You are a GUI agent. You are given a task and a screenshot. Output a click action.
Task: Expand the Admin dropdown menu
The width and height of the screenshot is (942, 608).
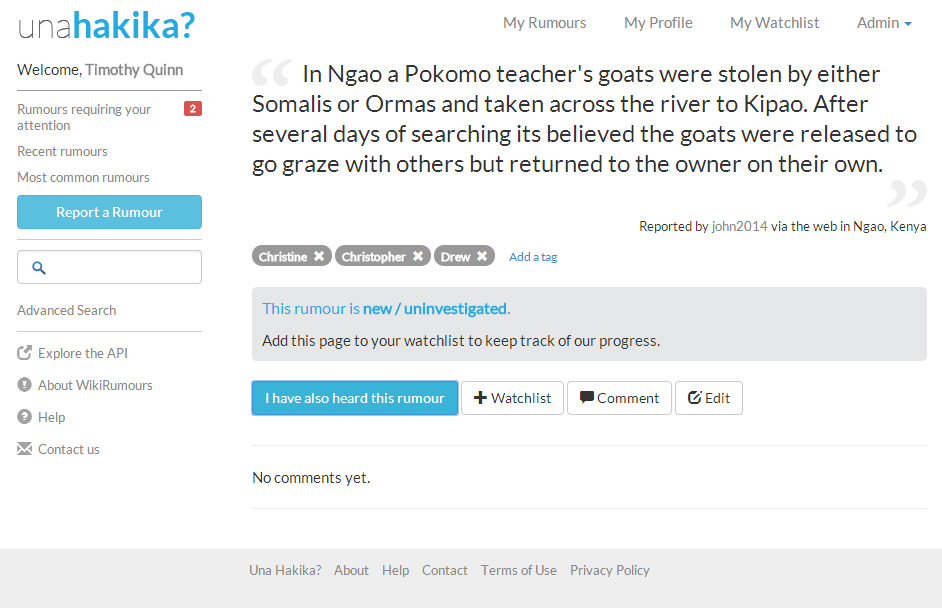884,23
